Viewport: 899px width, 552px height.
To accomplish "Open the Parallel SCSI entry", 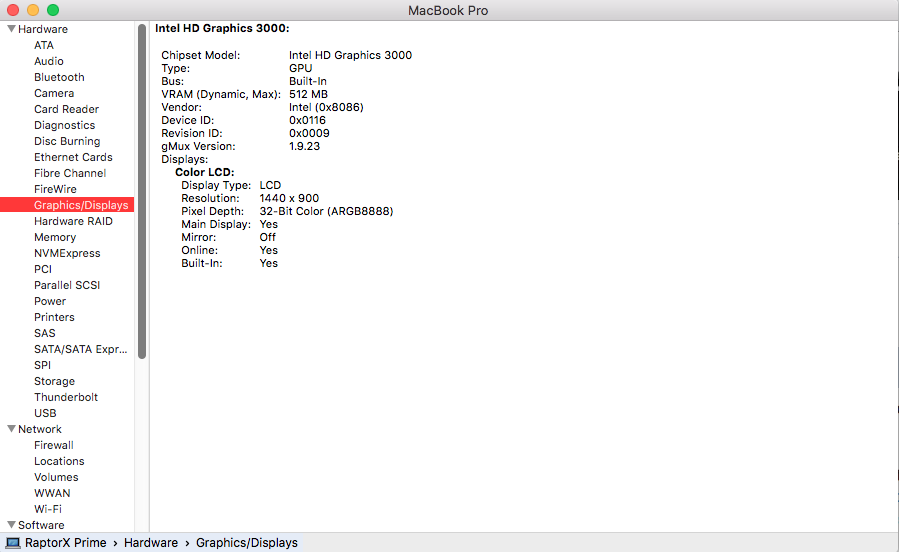I will coord(67,285).
